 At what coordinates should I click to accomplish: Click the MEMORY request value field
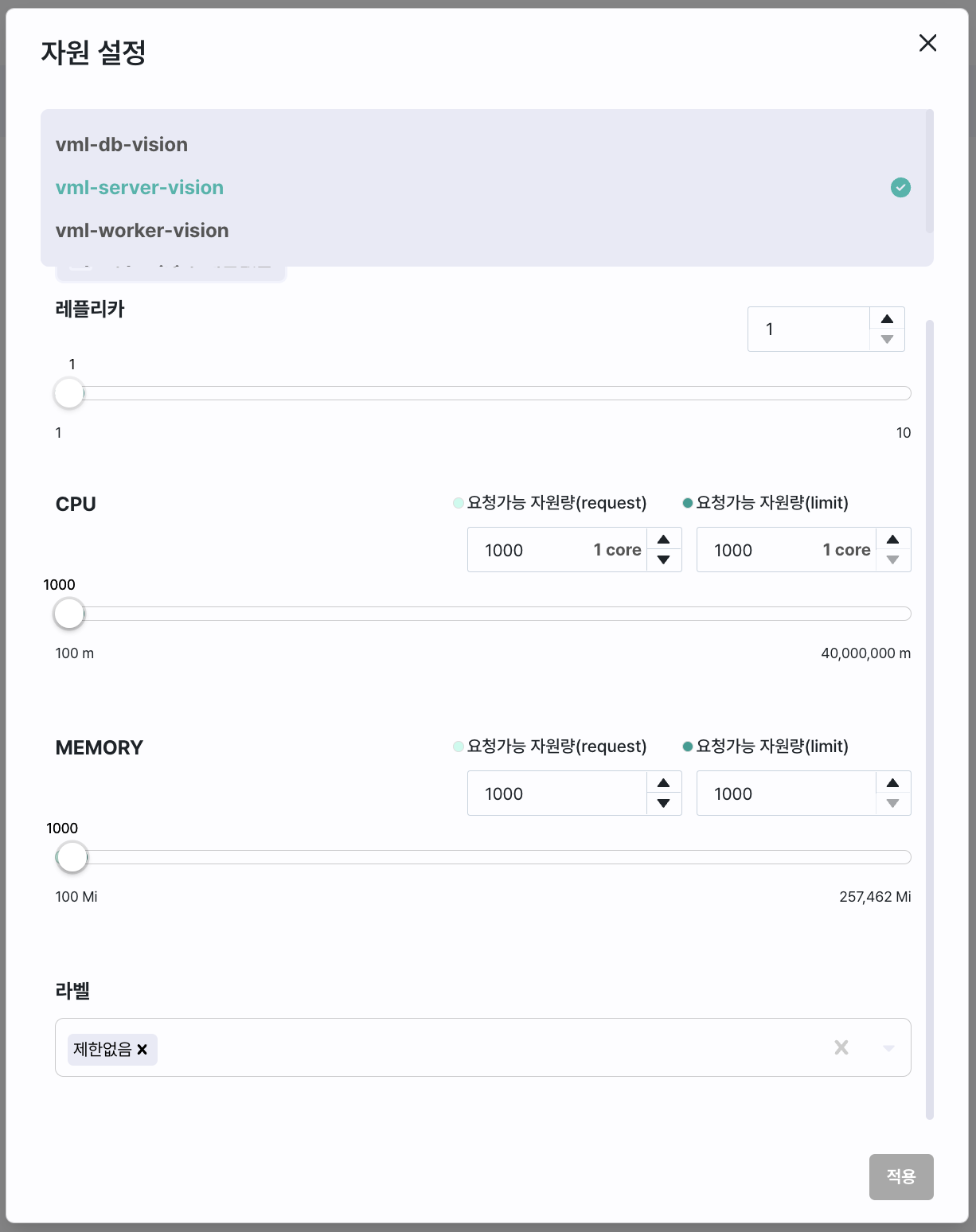pyautogui.click(x=556, y=793)
